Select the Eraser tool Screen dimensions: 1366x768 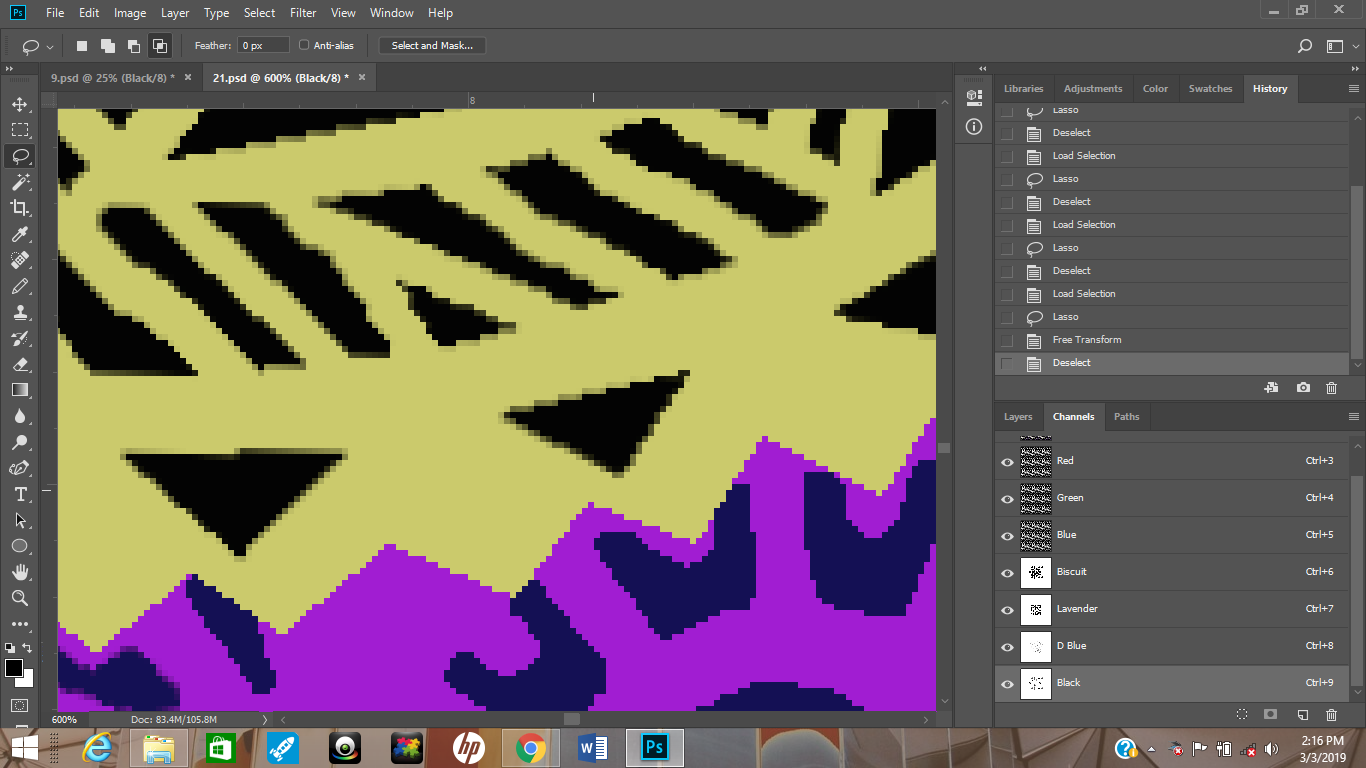pyautogui.click(x=20, y=364)
